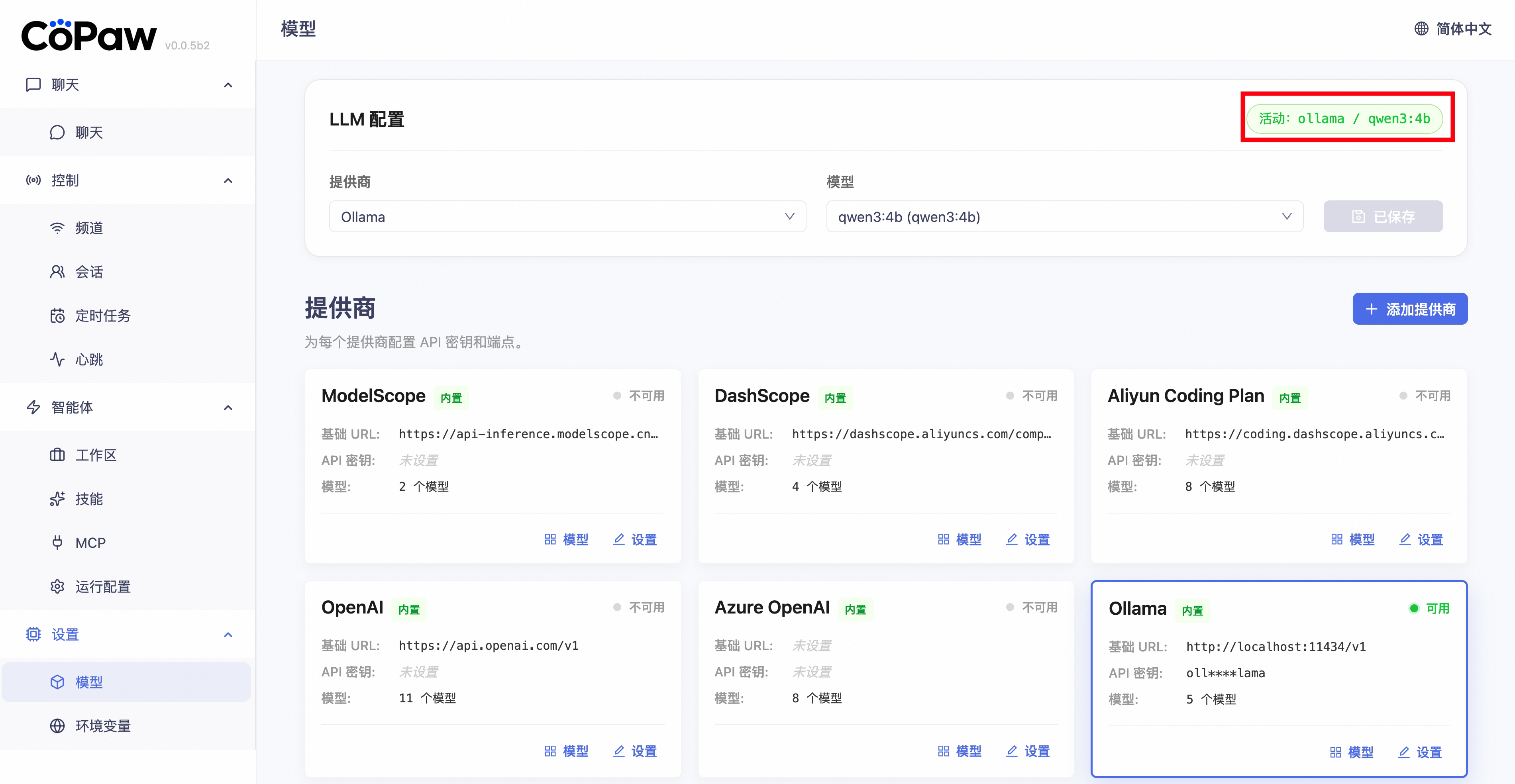Select the 模型 item under 设置

(x=88, y=682)
